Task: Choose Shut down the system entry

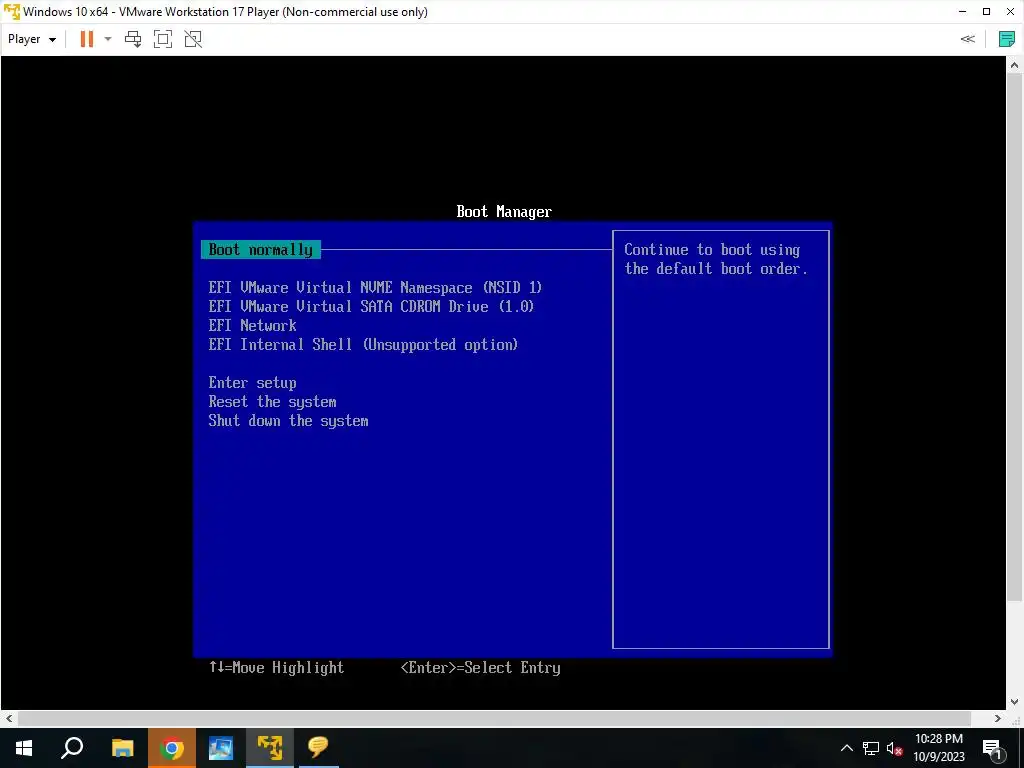Action: pos(288,421)
